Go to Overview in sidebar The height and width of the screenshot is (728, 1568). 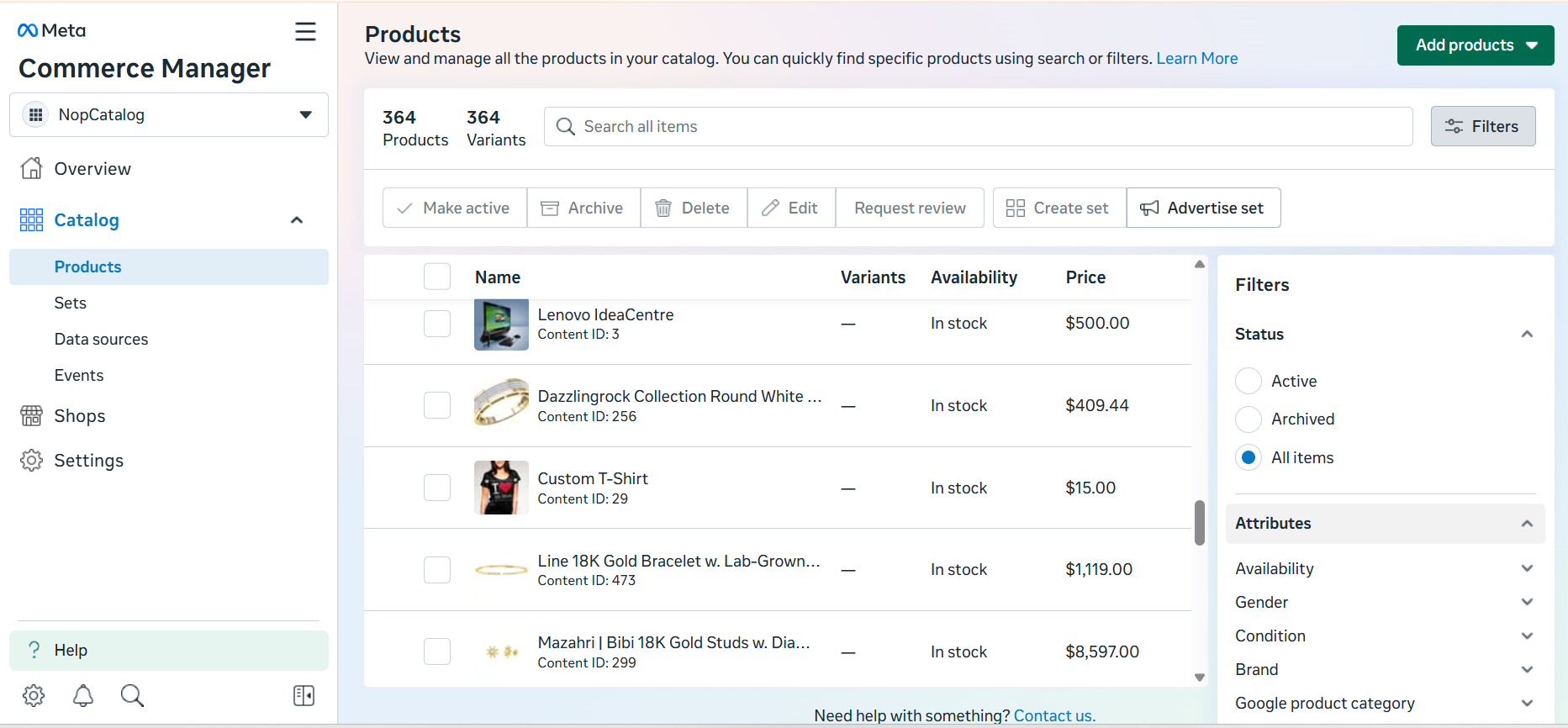click(x=92, y=169)
